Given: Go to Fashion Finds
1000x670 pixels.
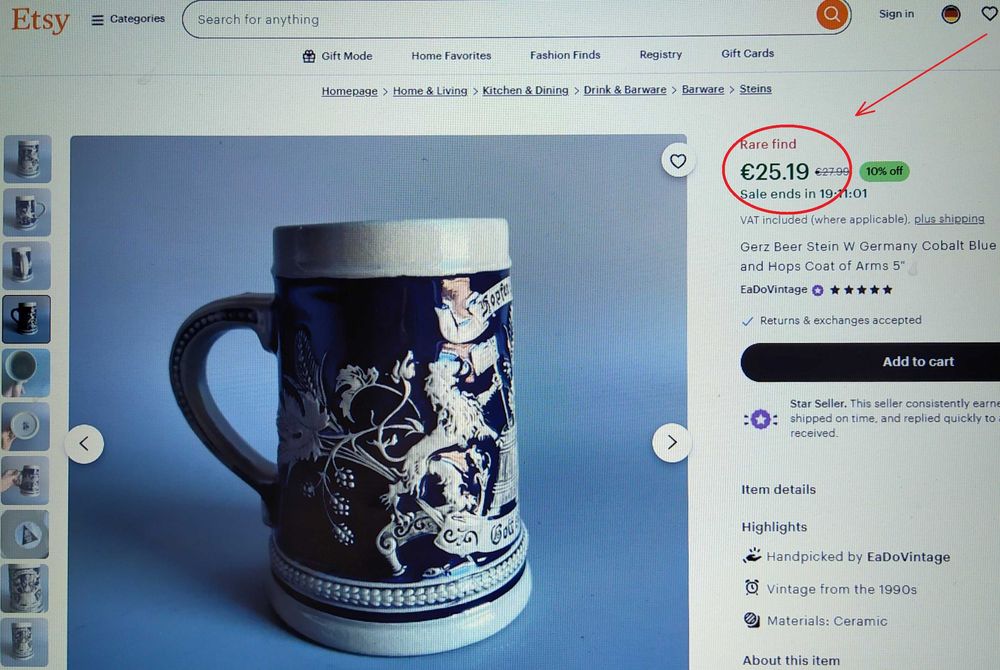Looking at the screenshot, I should click(565, 55).
